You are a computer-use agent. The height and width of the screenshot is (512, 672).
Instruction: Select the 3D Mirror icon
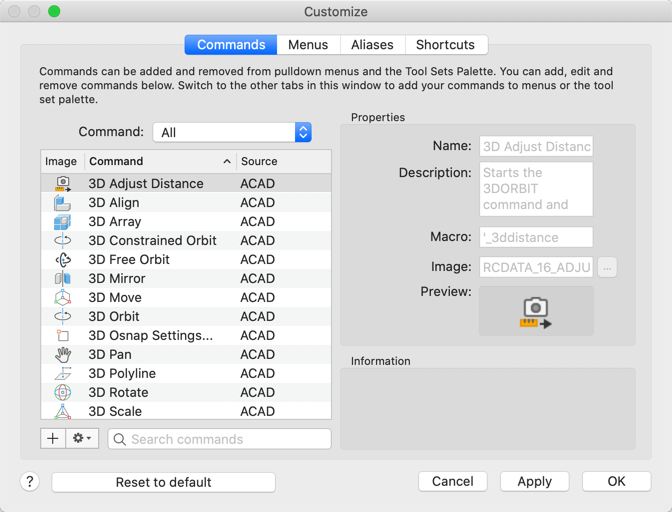click(62, 279)
